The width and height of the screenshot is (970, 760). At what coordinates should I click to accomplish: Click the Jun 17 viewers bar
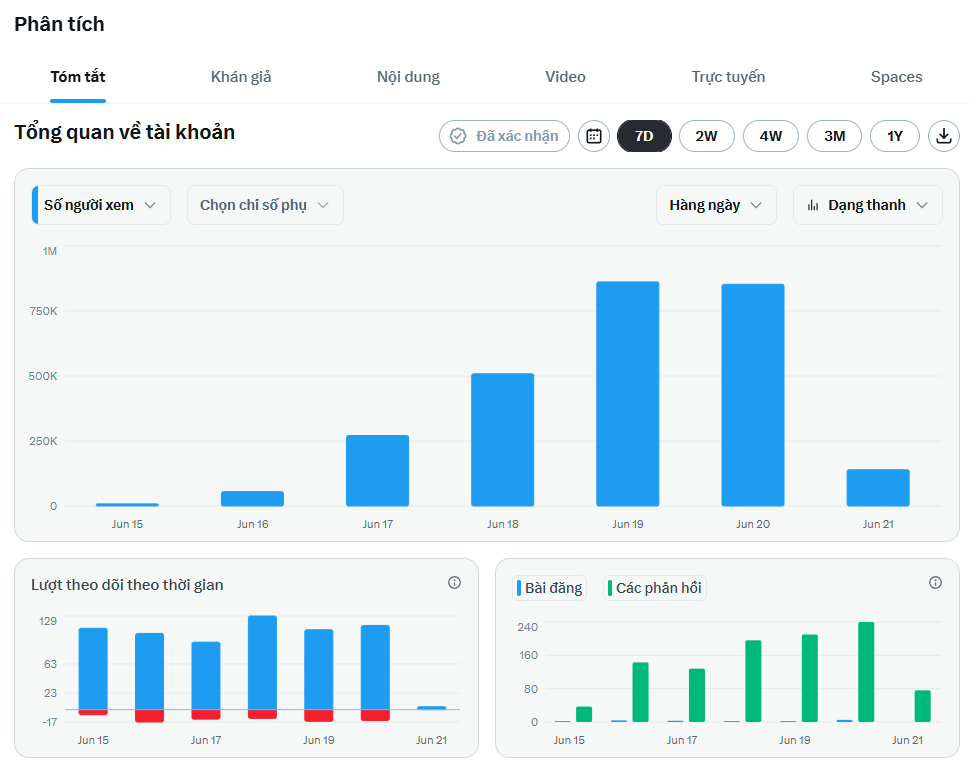click(377, 471)
